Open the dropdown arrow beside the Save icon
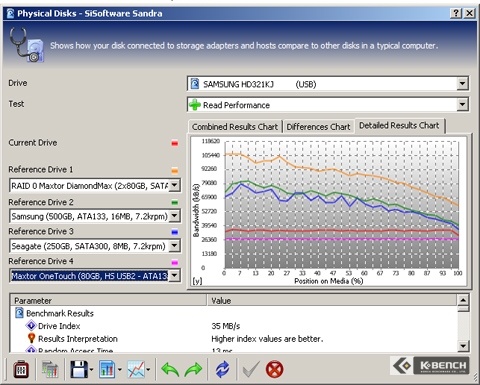 [92, 369]
